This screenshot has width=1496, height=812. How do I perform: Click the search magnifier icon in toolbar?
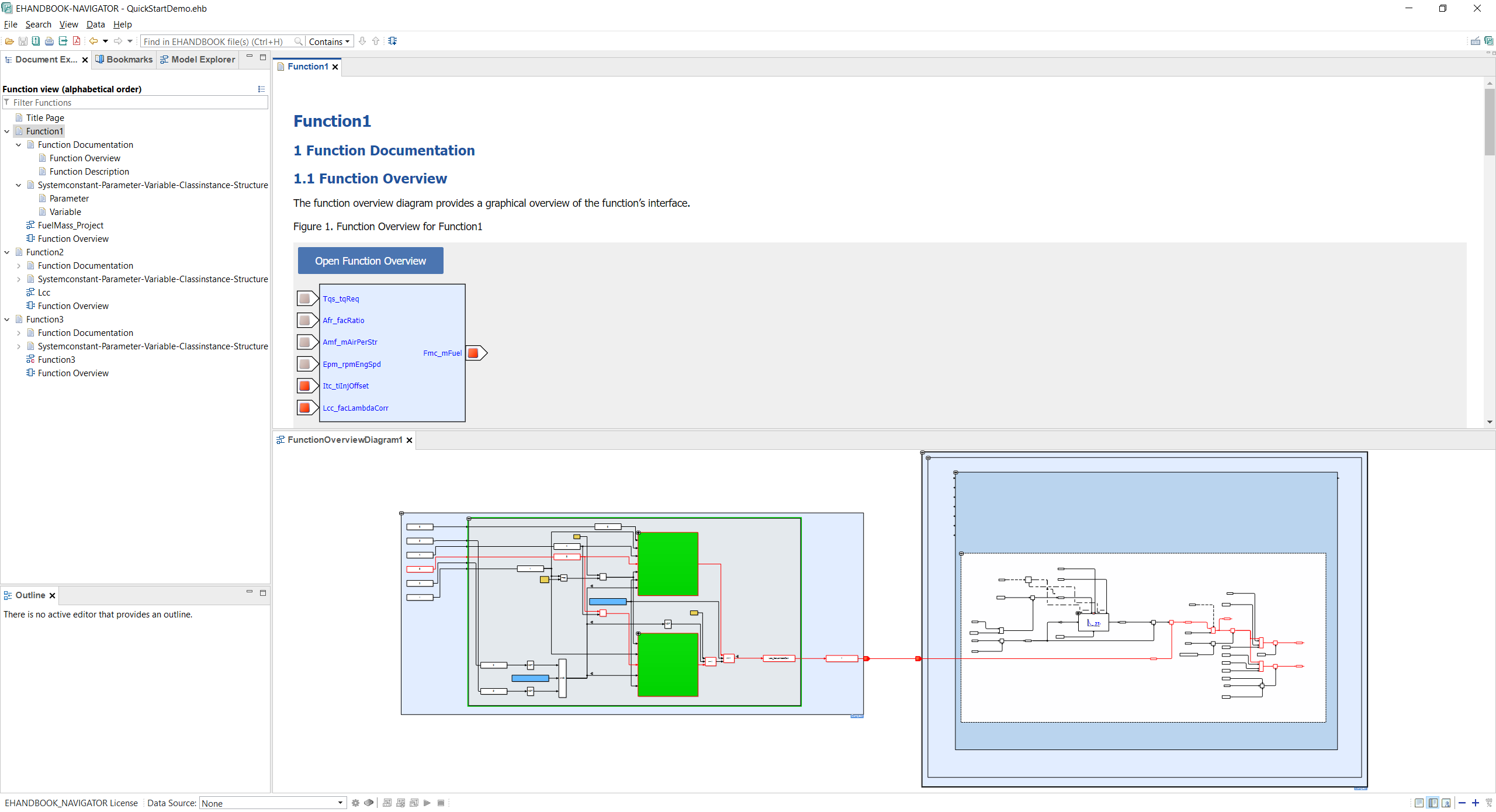[299, 41]
